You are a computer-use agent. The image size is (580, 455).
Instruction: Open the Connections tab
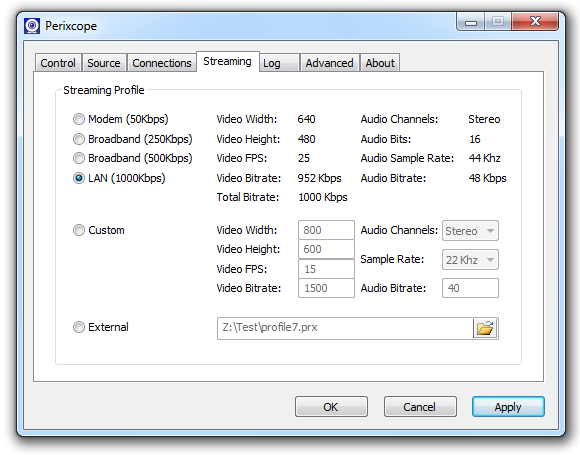click(162, 63)
